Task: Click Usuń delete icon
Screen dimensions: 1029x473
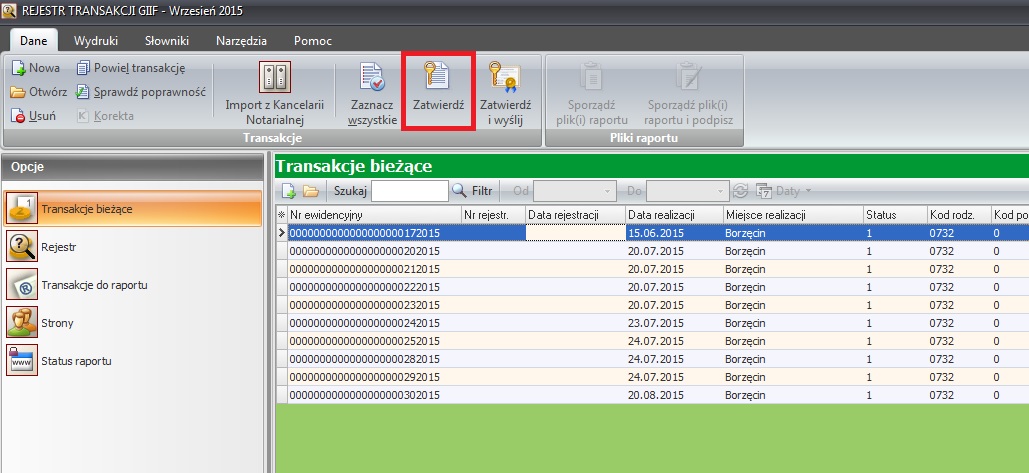Action: pyautogui.click(x=34, y=116)
